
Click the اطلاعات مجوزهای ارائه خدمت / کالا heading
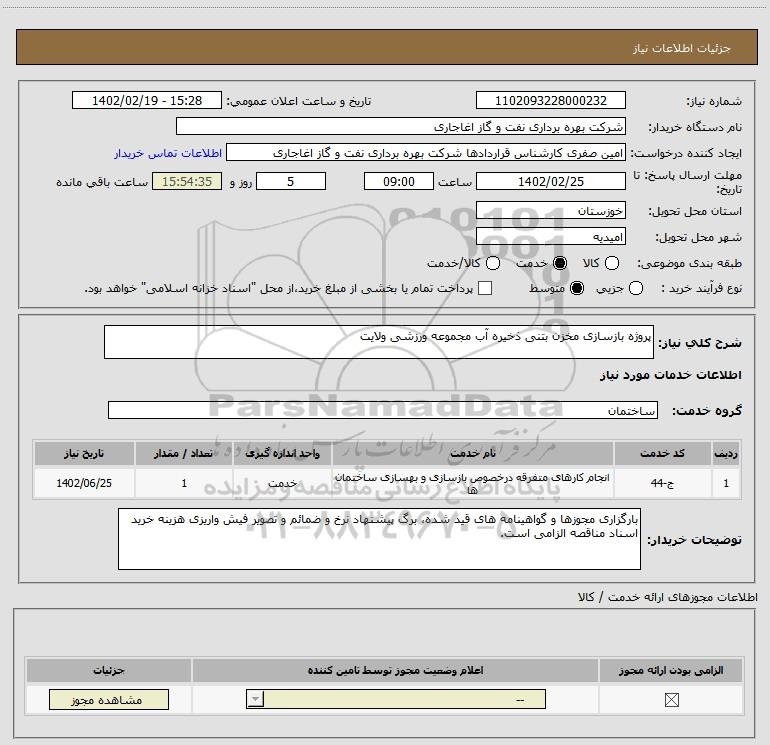coord(667,597)
